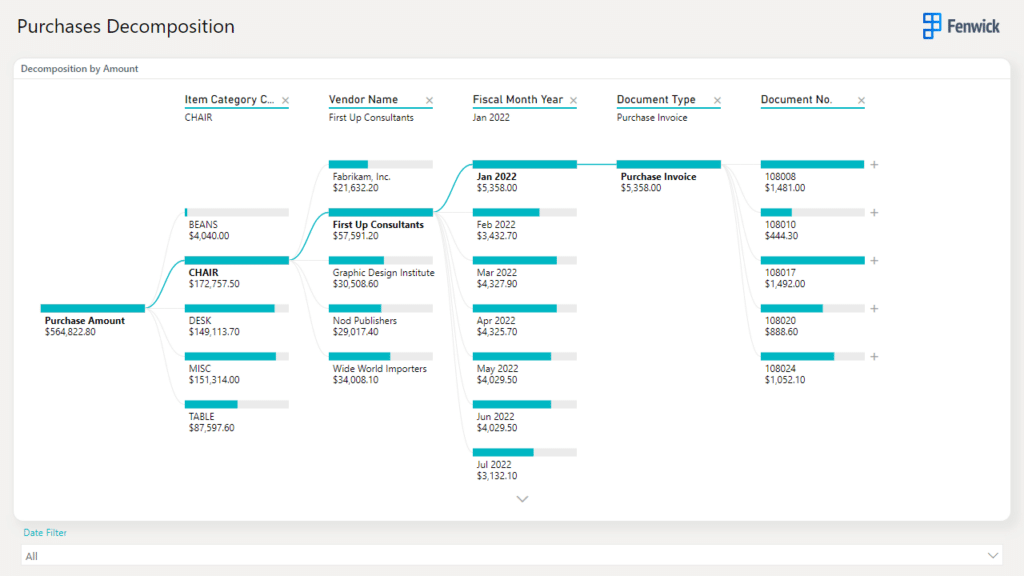The height and width of the screenshot is (576, 1024).
Task: Select the Fabrikam, Inc. vendor node
Action: click(x=380, y=165)
